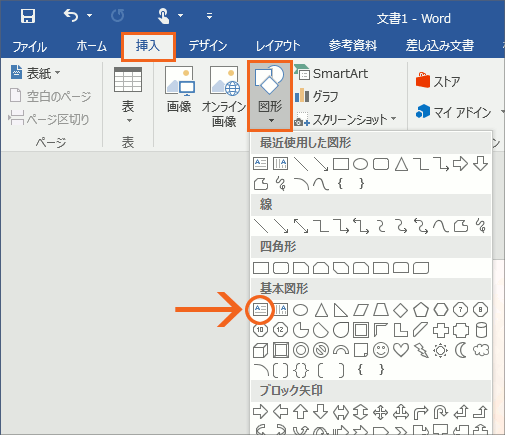Image resolution: width=505 pixels, height=435 pixels.
Task: Click the ページ区切り button
Action: pos(49,119)
